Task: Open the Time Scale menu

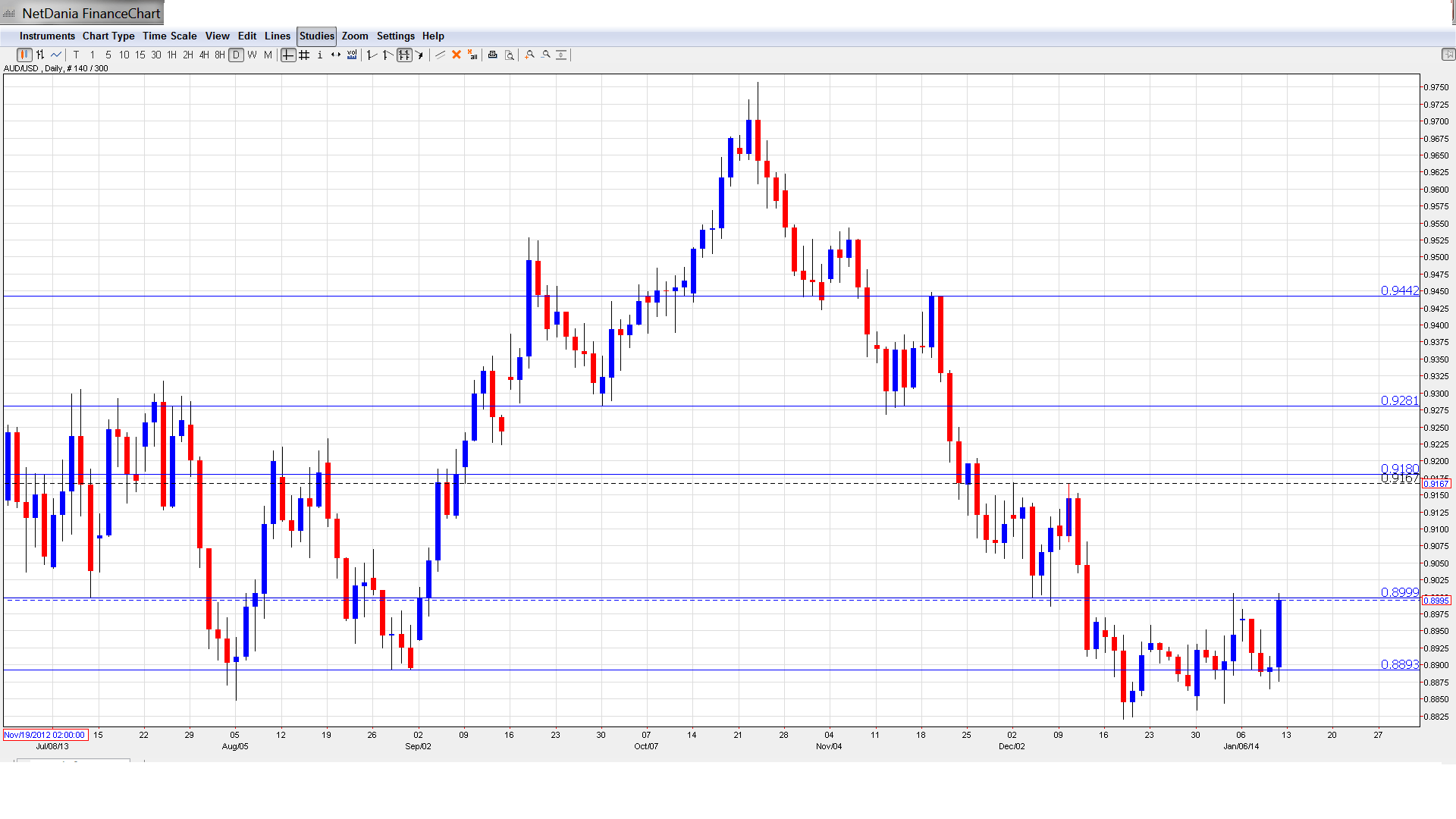Action: [x=169, y=36]
